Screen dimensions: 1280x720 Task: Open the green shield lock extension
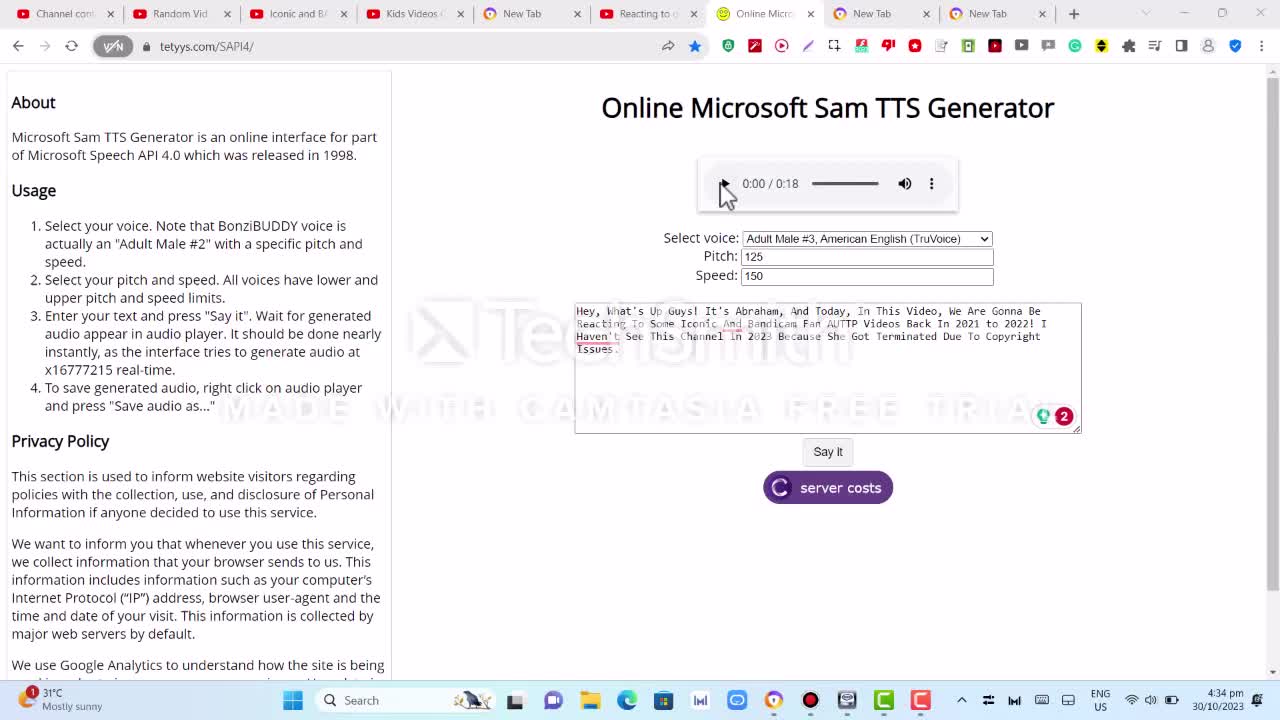click(x=728, y=46)
